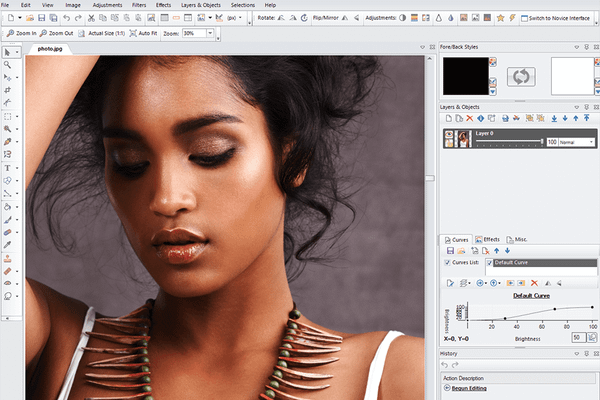Screen dimensions: 600x400
Task: Click the Layer 0 thumbnail
Action: pos(465,141)
